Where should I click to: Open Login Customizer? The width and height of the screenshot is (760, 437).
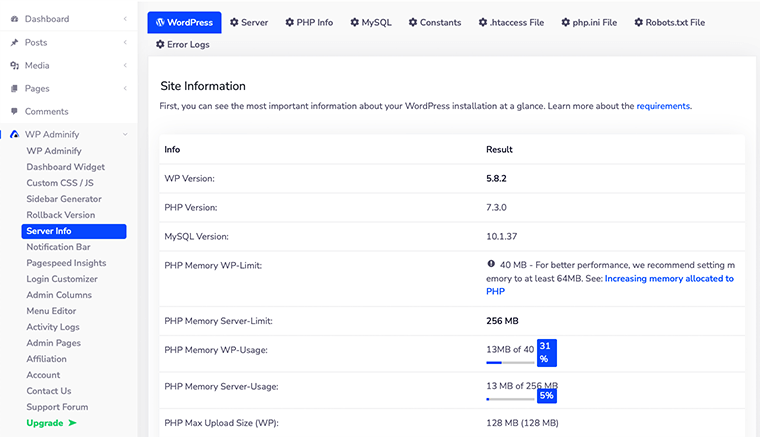coord(62,279)
